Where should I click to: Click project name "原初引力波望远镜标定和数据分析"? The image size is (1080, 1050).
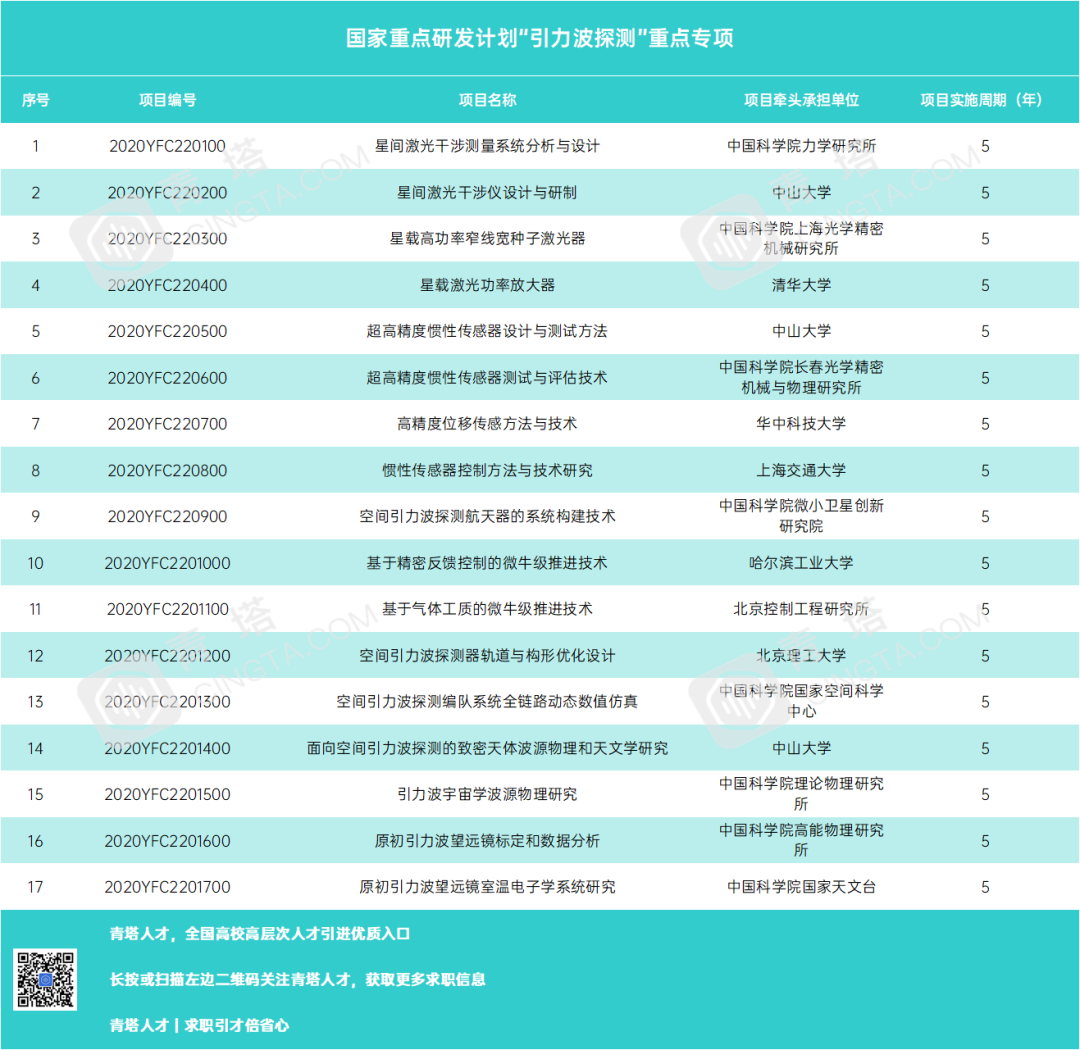point(487,841)
